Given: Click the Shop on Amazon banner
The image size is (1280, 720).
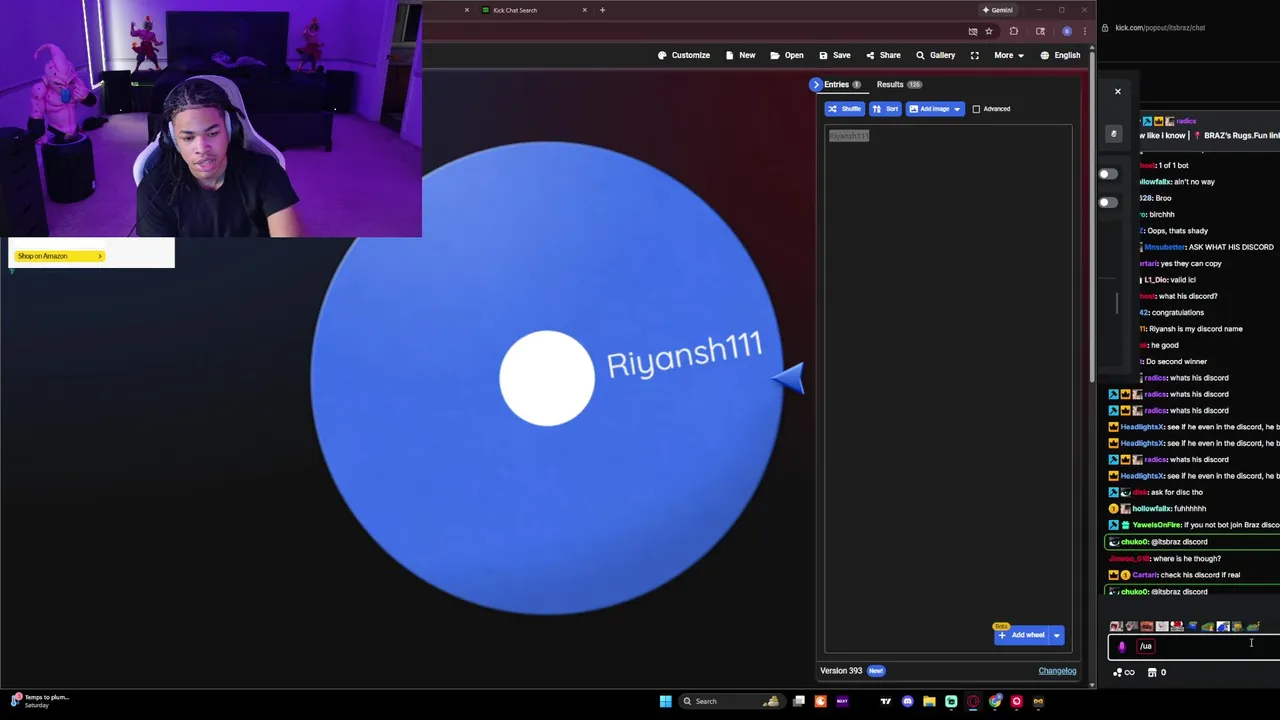Looking at the screenshot, I should 59,256.
